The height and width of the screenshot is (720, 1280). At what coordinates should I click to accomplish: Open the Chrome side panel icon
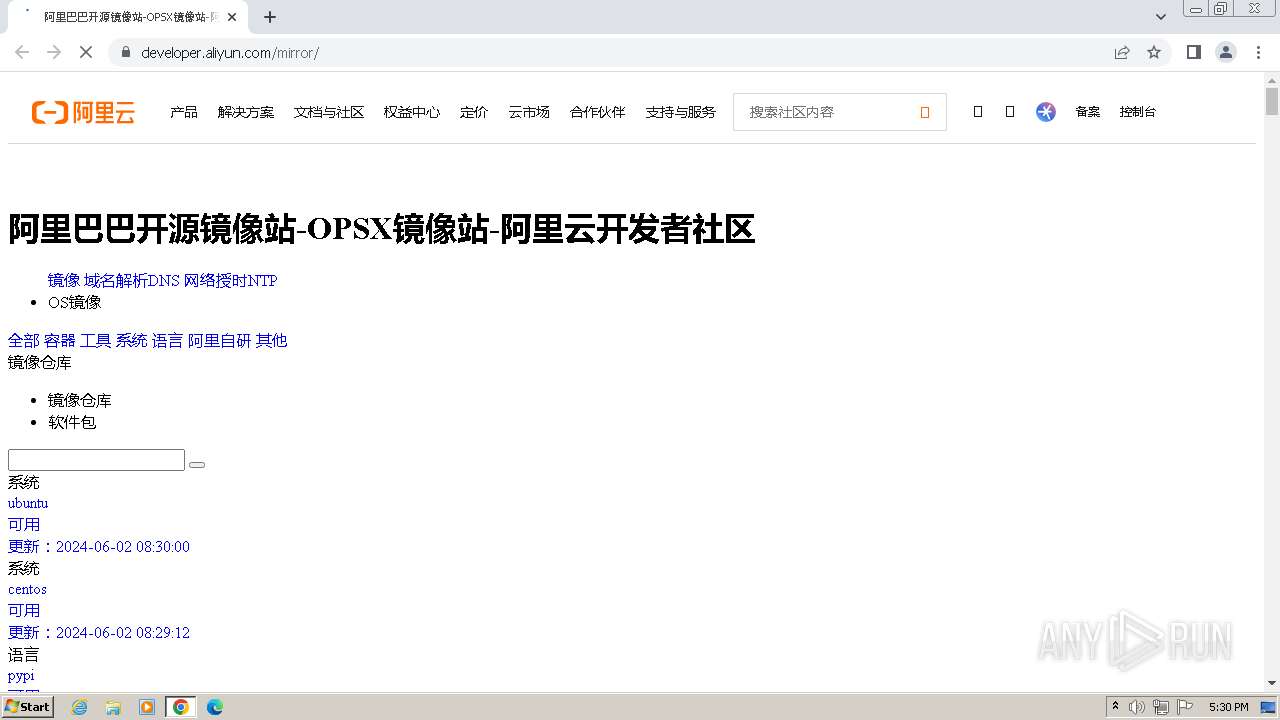(x=1194, y=52)
